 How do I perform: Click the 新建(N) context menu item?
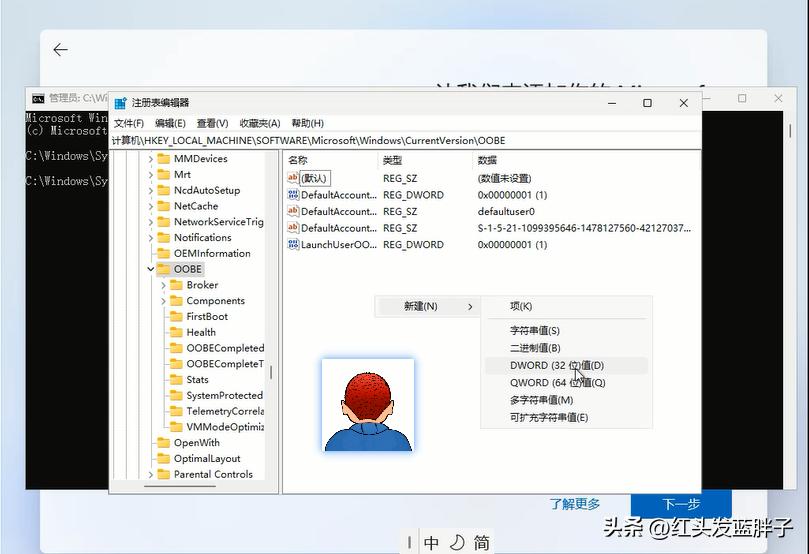click(x=427, y=306)
